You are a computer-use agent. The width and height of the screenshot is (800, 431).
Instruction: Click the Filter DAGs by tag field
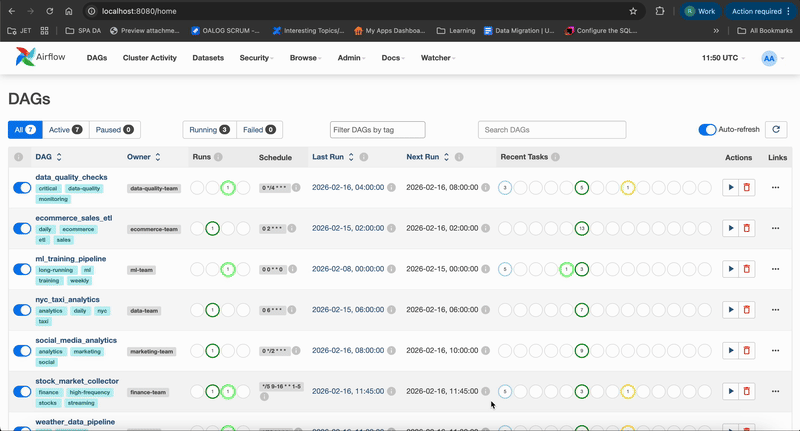point(378,130)
